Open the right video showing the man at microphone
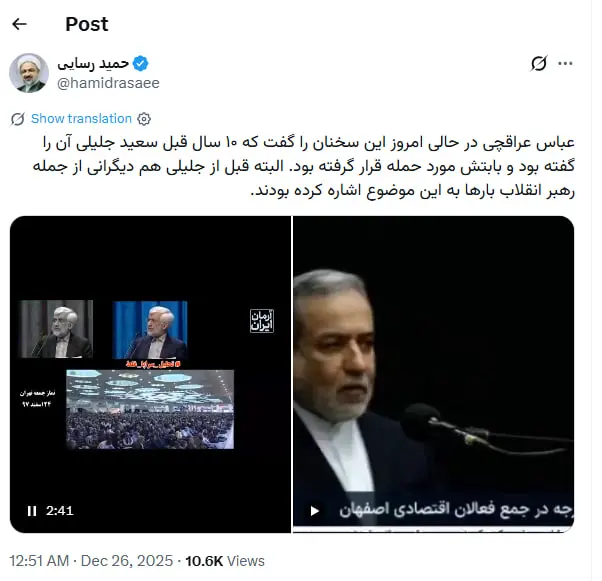Viewport: 602px width, 581px height. point(433,374)
